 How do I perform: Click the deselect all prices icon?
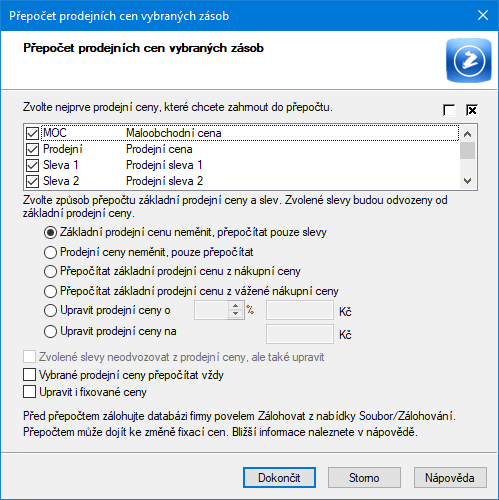(x=449, y=110)
